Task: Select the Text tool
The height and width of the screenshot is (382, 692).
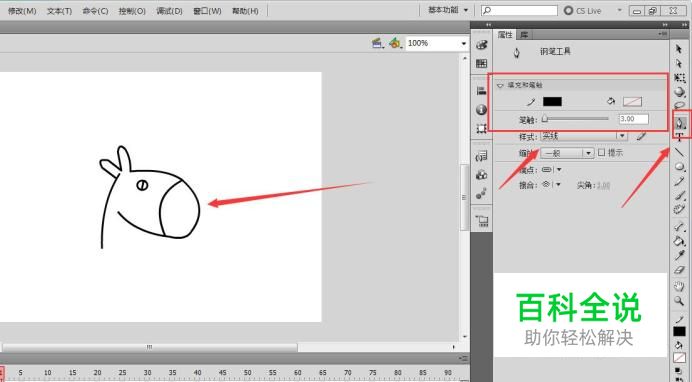Action: [x=680, y=138]
